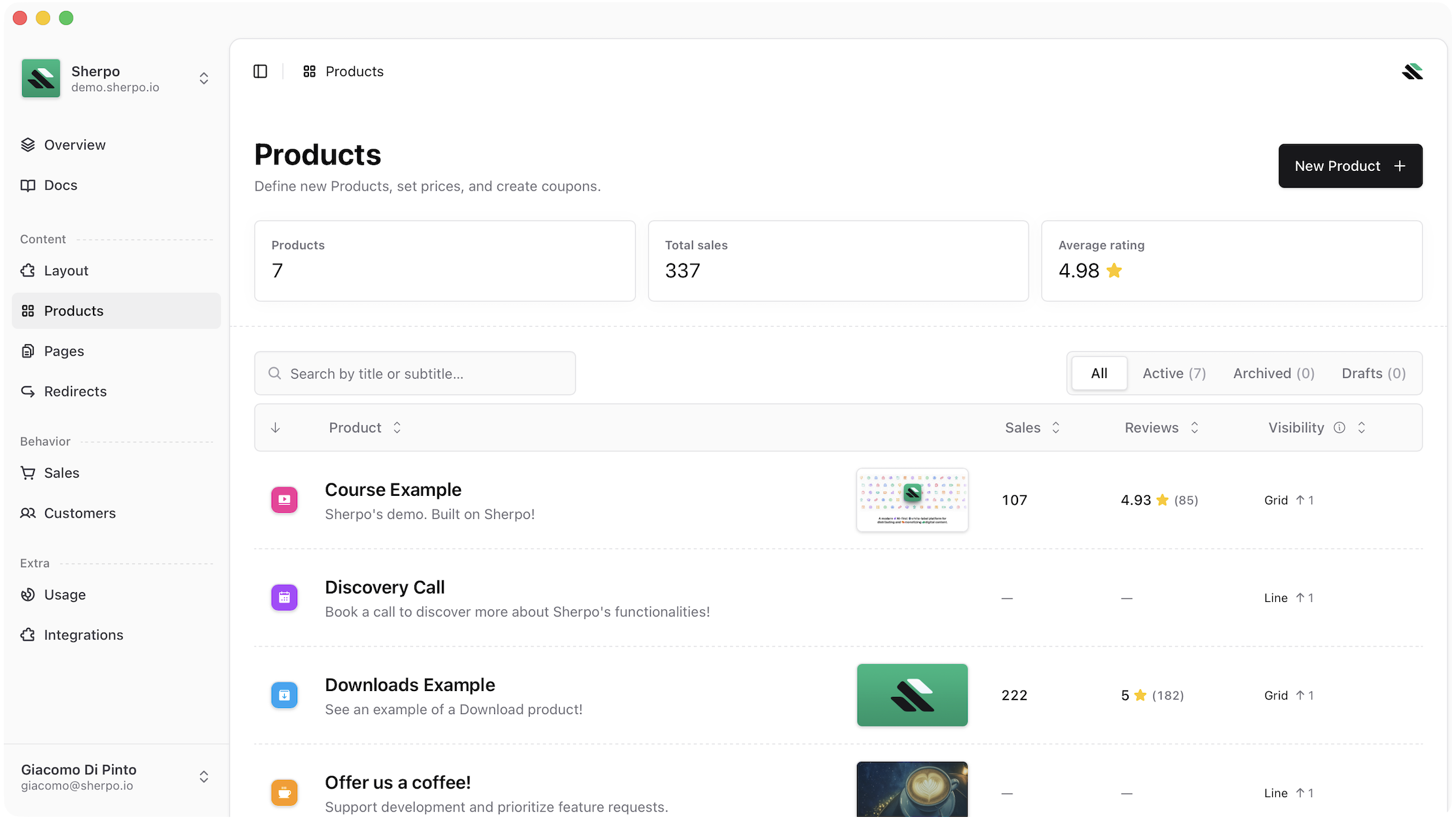Image resolution: width=1456 pixels, height=824 pixels.
Task: Expand the Sherpo workspace switcher
Action: (204, 79)
